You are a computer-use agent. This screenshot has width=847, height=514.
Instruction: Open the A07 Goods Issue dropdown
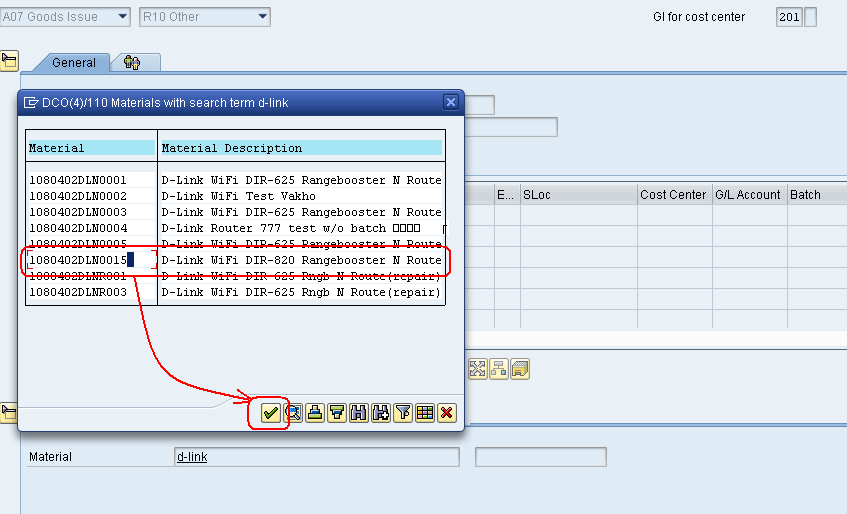click(122, 17)
